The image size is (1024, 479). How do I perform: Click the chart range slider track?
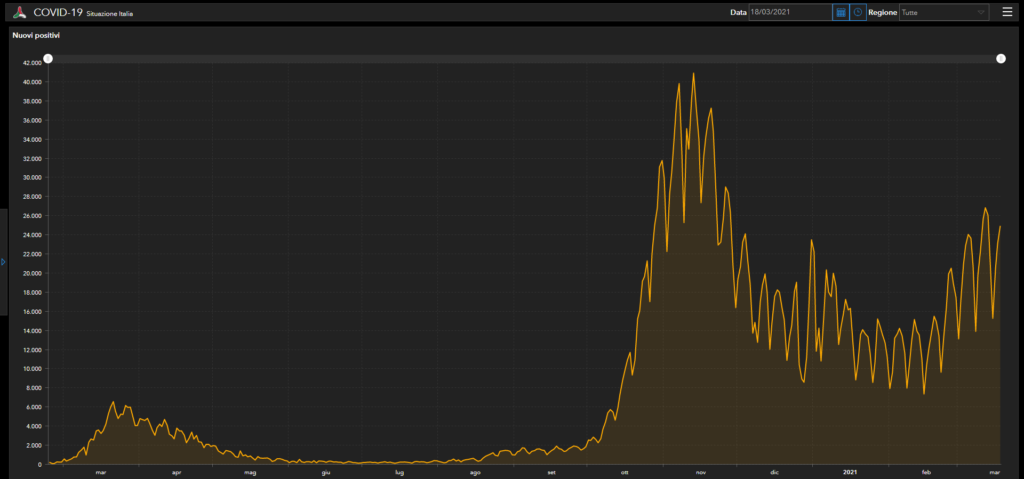pyautogui.click(x=524, y=59)
